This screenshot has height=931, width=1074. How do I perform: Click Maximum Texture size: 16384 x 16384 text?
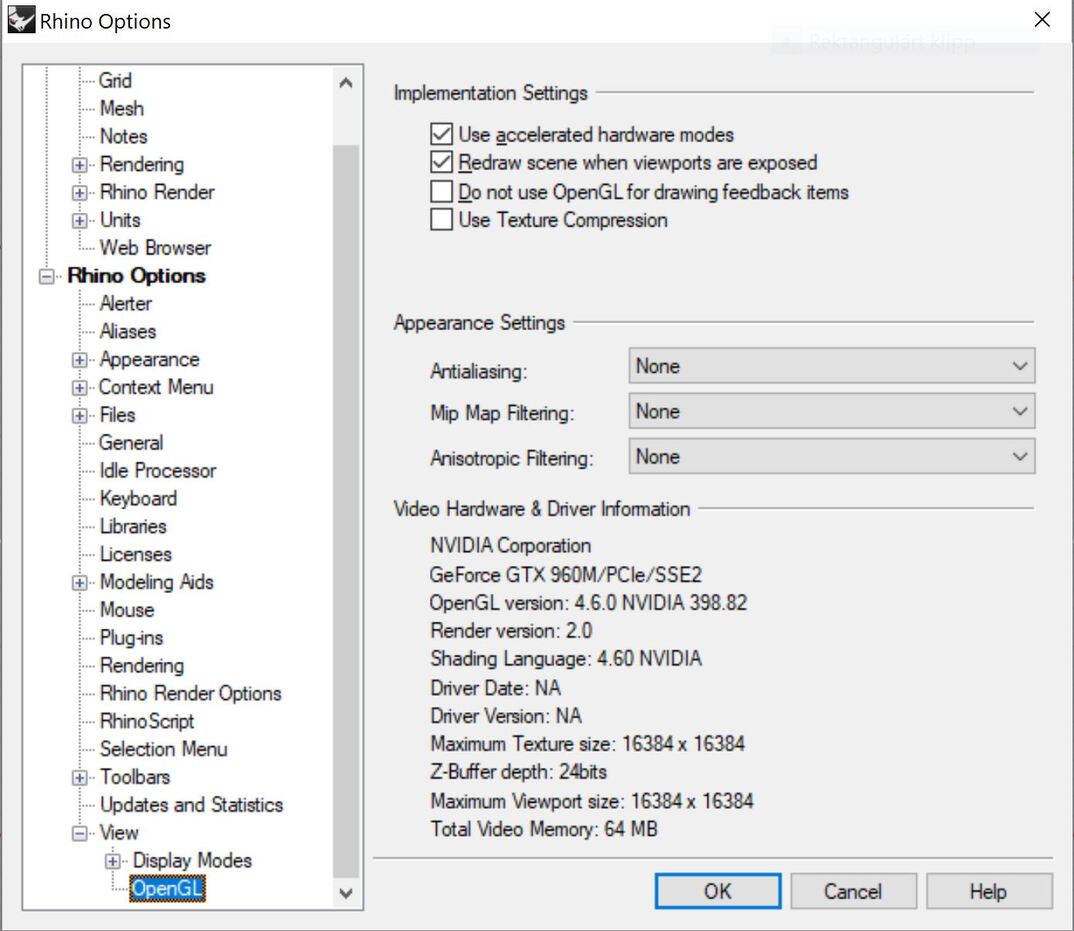coord(587,743)
